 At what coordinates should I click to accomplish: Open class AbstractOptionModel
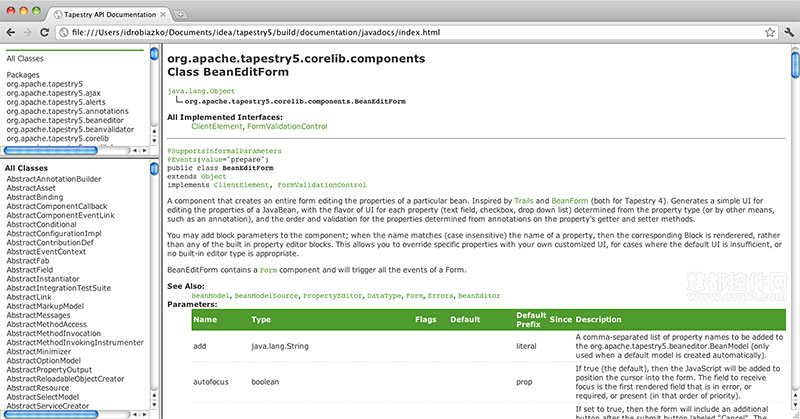pos(43,361)
